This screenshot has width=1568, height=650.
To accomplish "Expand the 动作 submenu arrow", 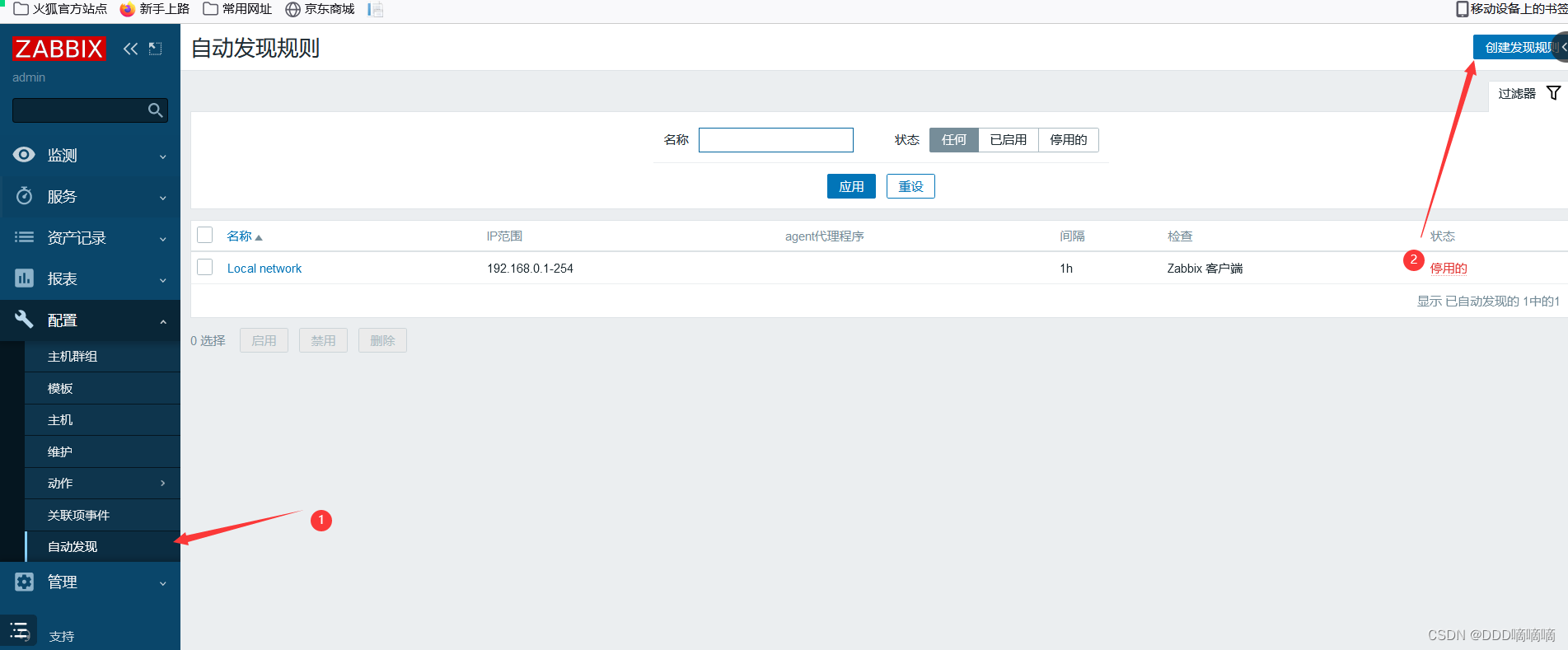I will pyautogui.click(x=163, y=484).
